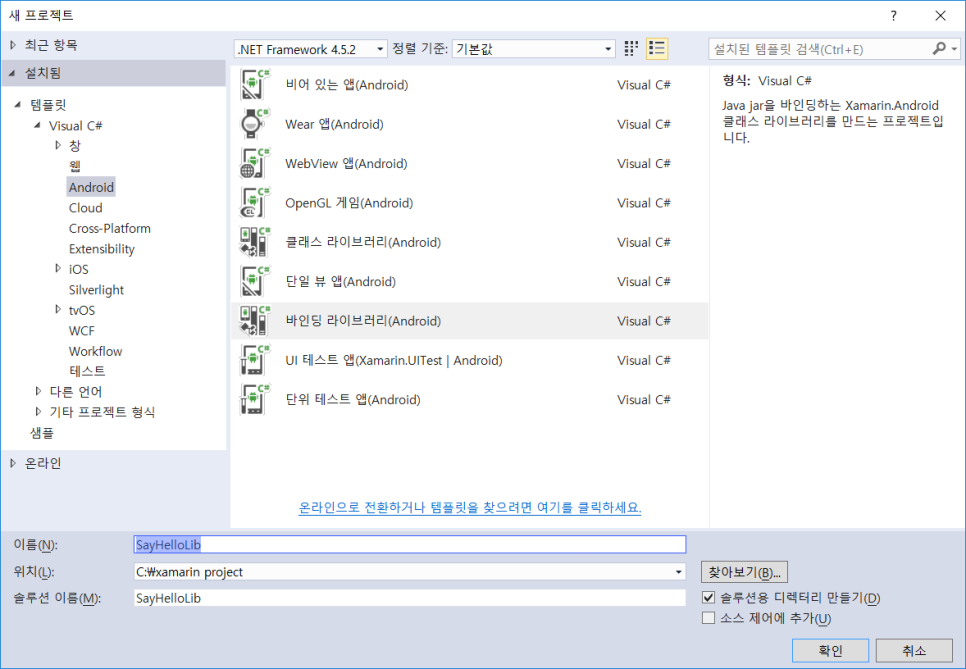Collapse the 템플릿 tree node
Image resolution: width=966 pixels, height=669 pixels.
point(18,105)
